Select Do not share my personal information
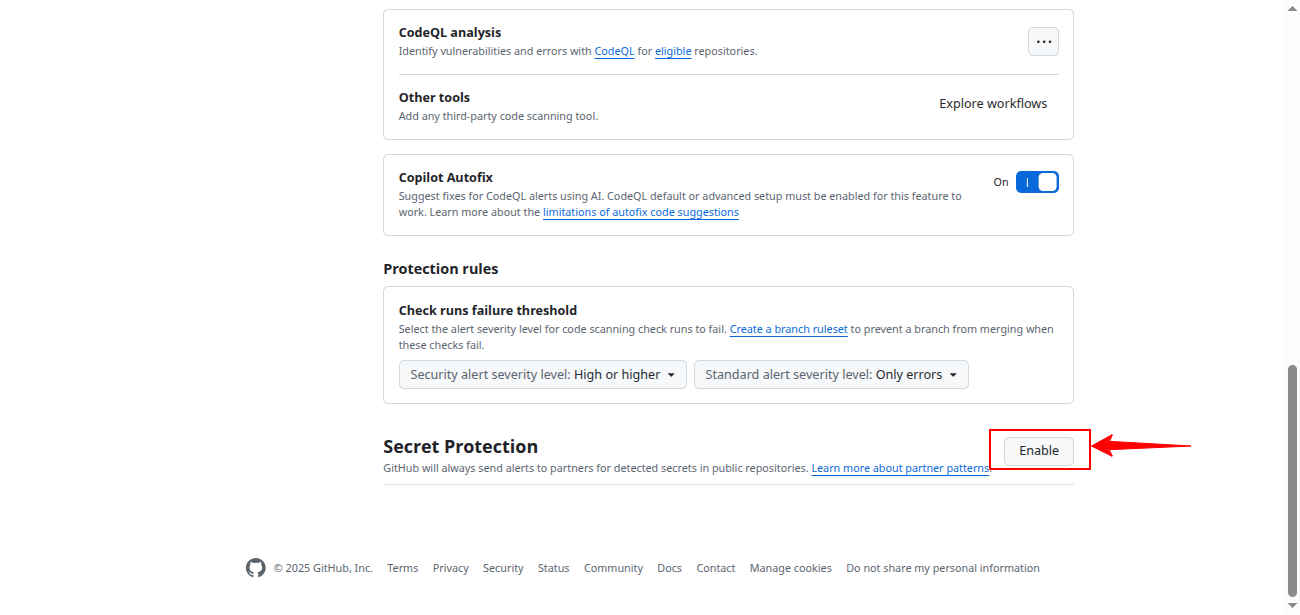1300x615 pixels. [x=942, y=567]
